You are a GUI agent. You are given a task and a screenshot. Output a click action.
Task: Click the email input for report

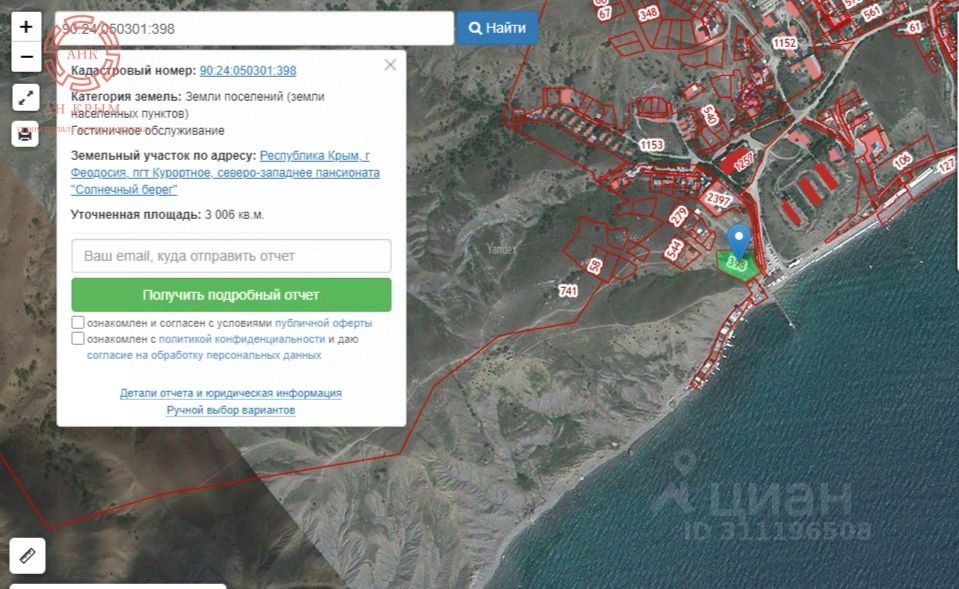231,256
